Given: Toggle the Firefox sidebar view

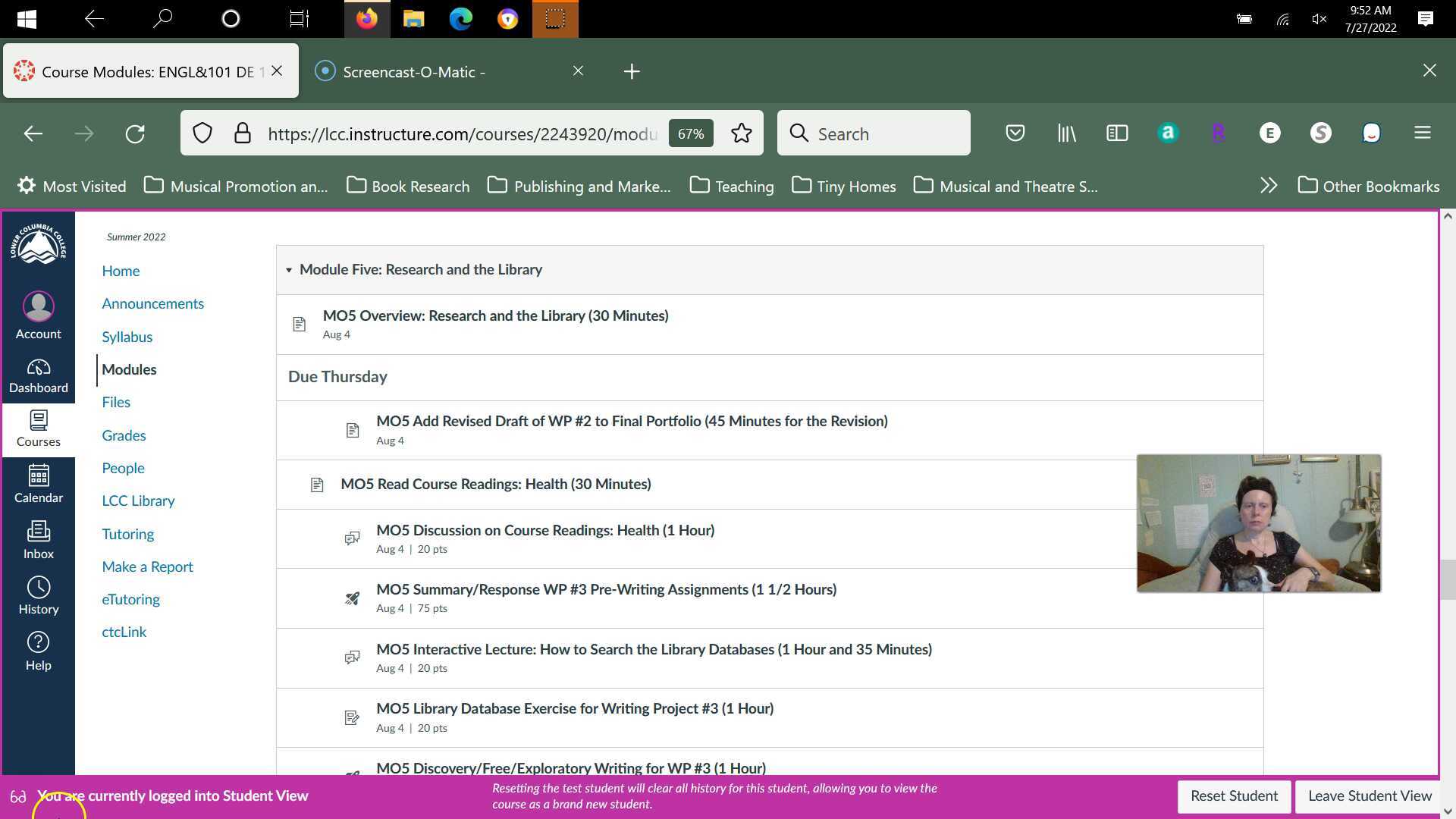Looking at the screenshot, I should pyautogui.click(x=1116, y=133).
